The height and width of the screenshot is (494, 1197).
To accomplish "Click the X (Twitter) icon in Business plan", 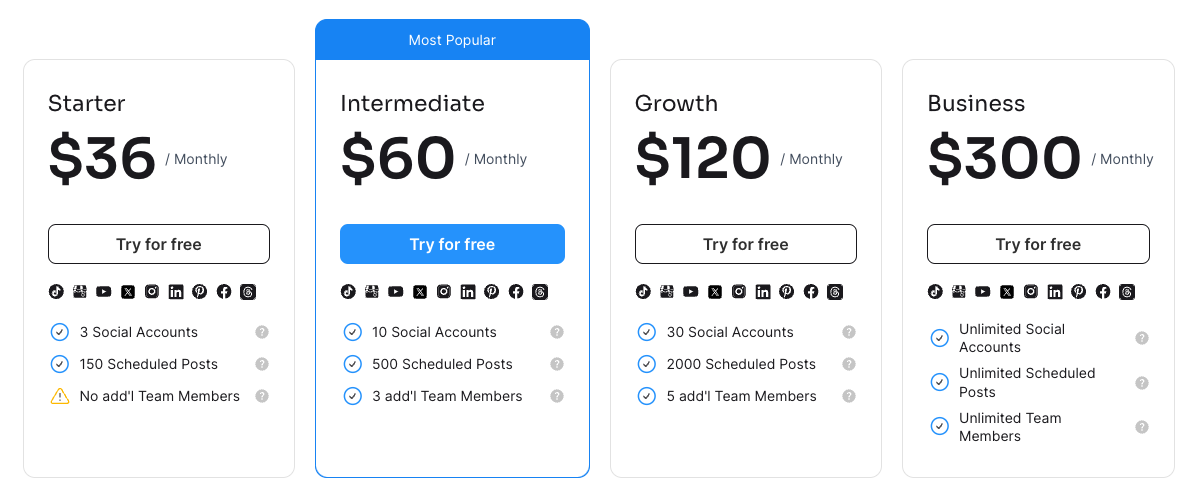I will click(x=1007, y=292).
